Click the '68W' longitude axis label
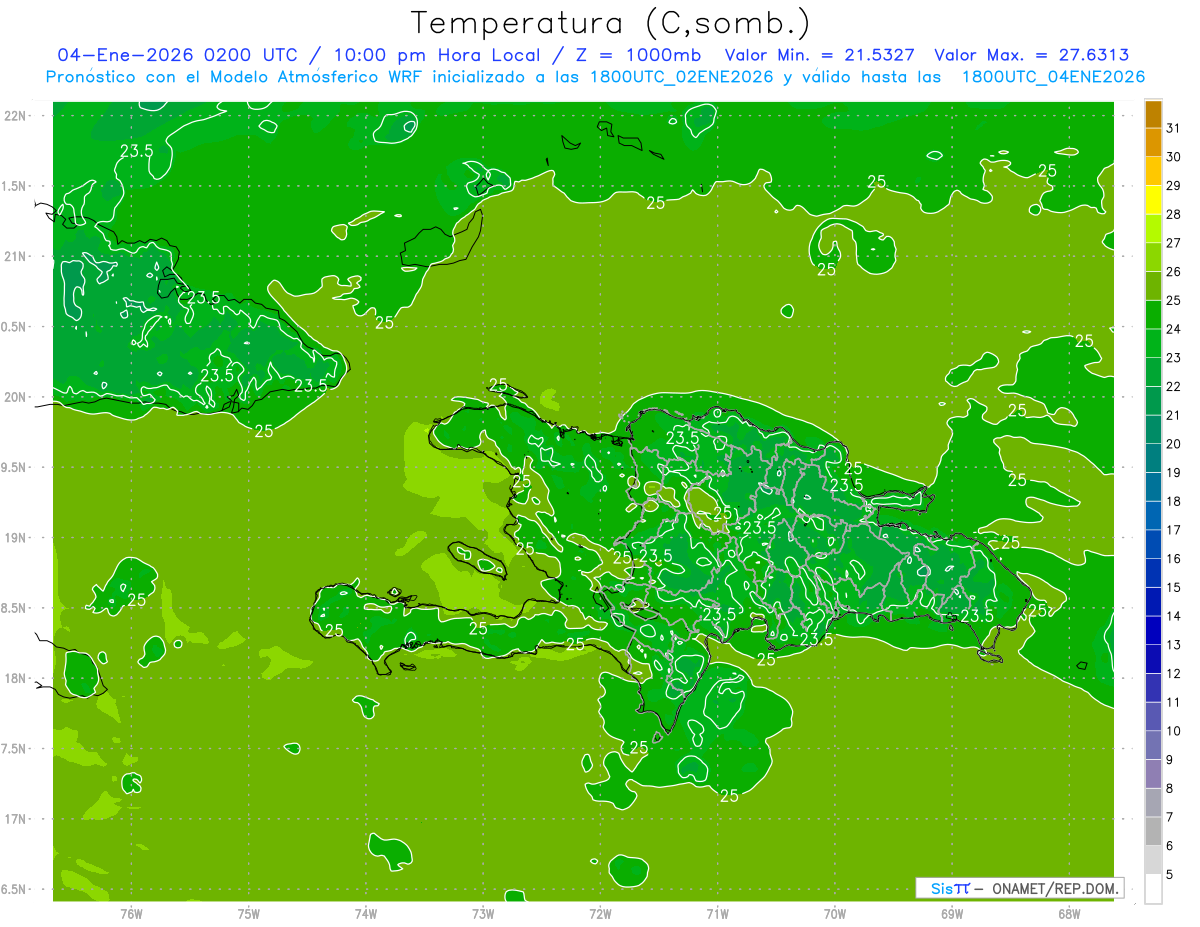Image resolution: width=1200 pixels, height=927 pixels. coord(1069,914)
